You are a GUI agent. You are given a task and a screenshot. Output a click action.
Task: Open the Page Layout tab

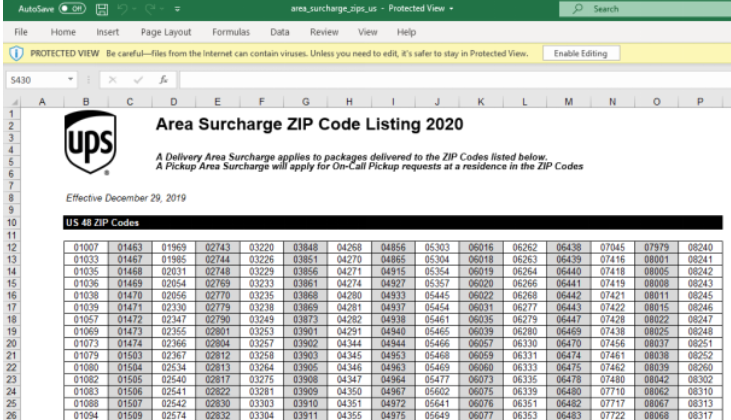(166, 32)
